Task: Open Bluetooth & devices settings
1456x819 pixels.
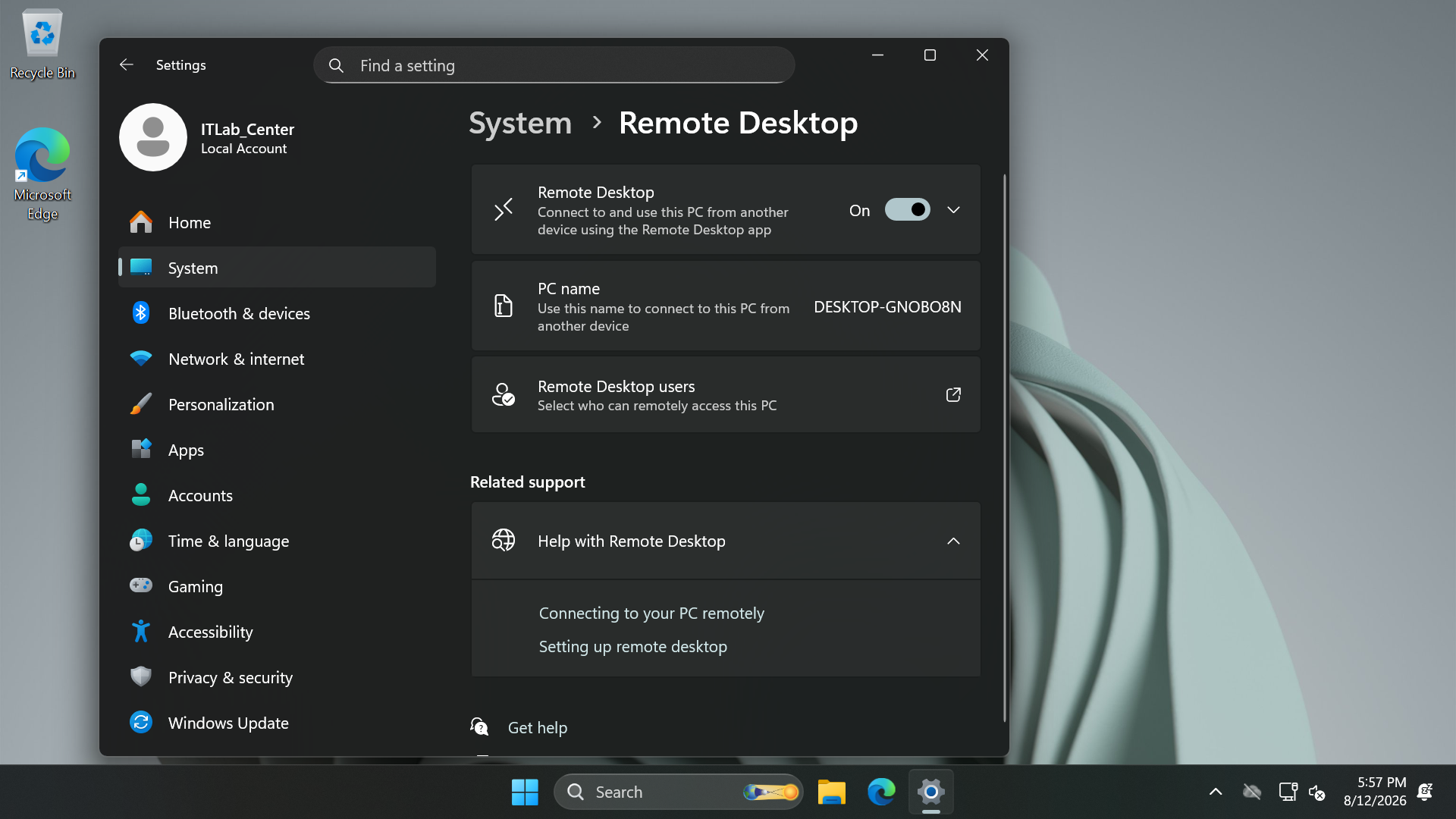Action: click(278, 313)
